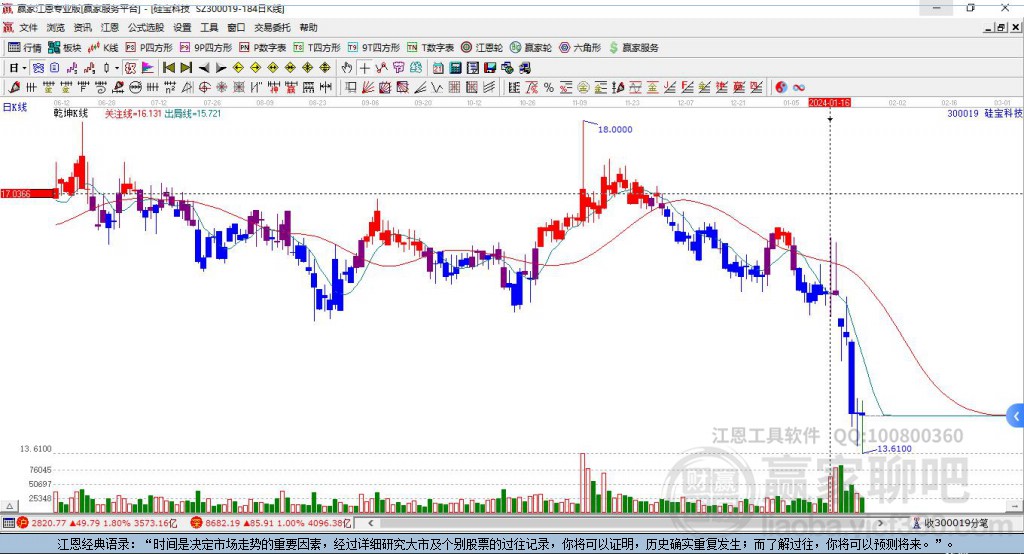Open the 行情 market quotes view
This screenshot has height=554, width=1024.
coord(24,48)
